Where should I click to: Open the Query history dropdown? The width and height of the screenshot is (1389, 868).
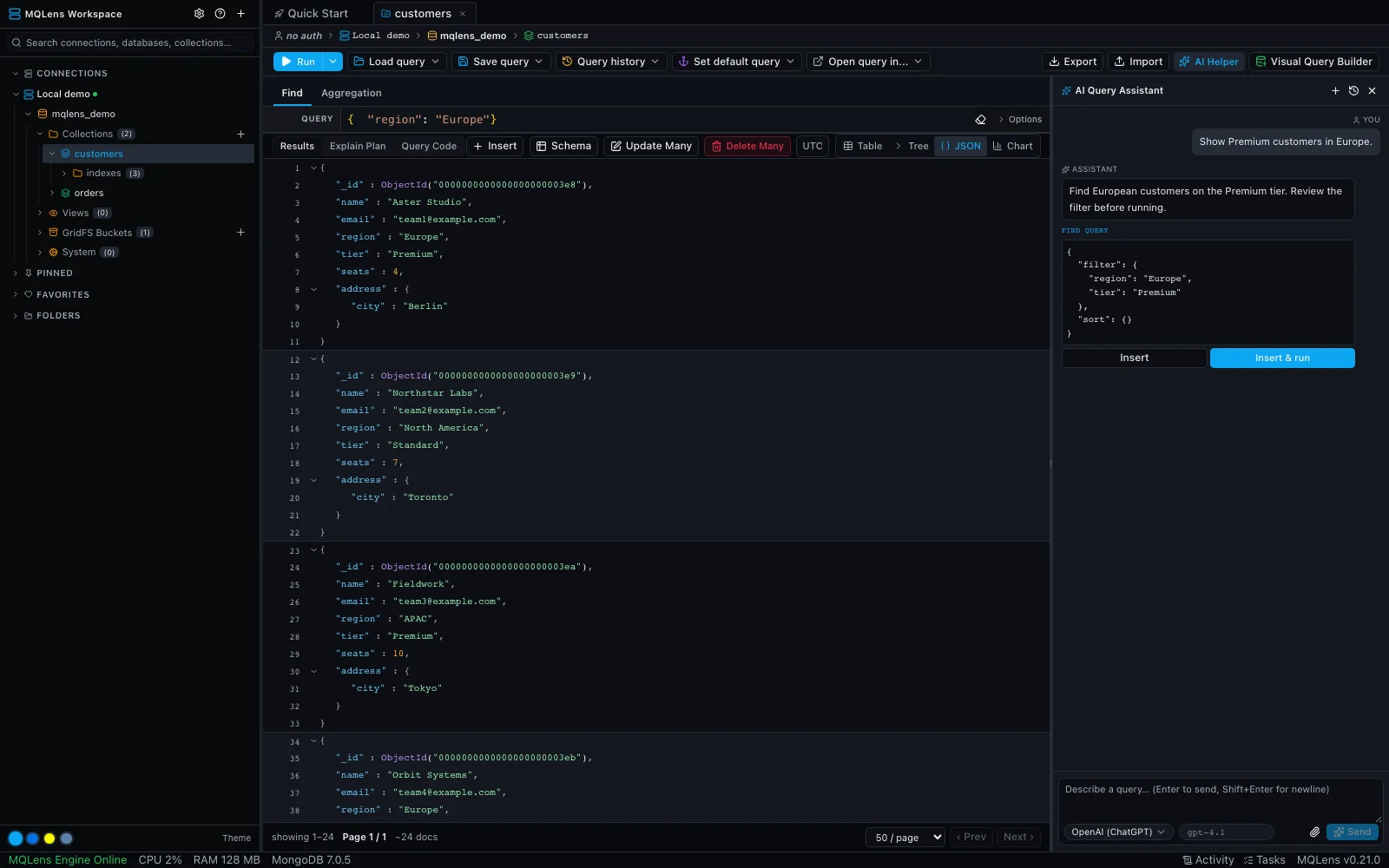click(610, 62)
